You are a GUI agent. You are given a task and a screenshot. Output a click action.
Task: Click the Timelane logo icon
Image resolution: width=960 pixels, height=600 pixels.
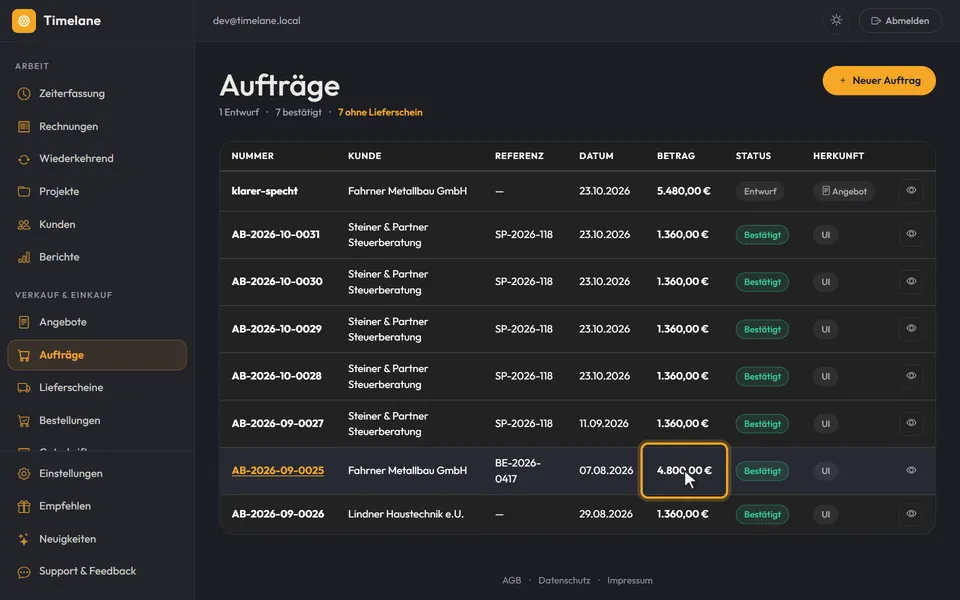pos(24,21)
